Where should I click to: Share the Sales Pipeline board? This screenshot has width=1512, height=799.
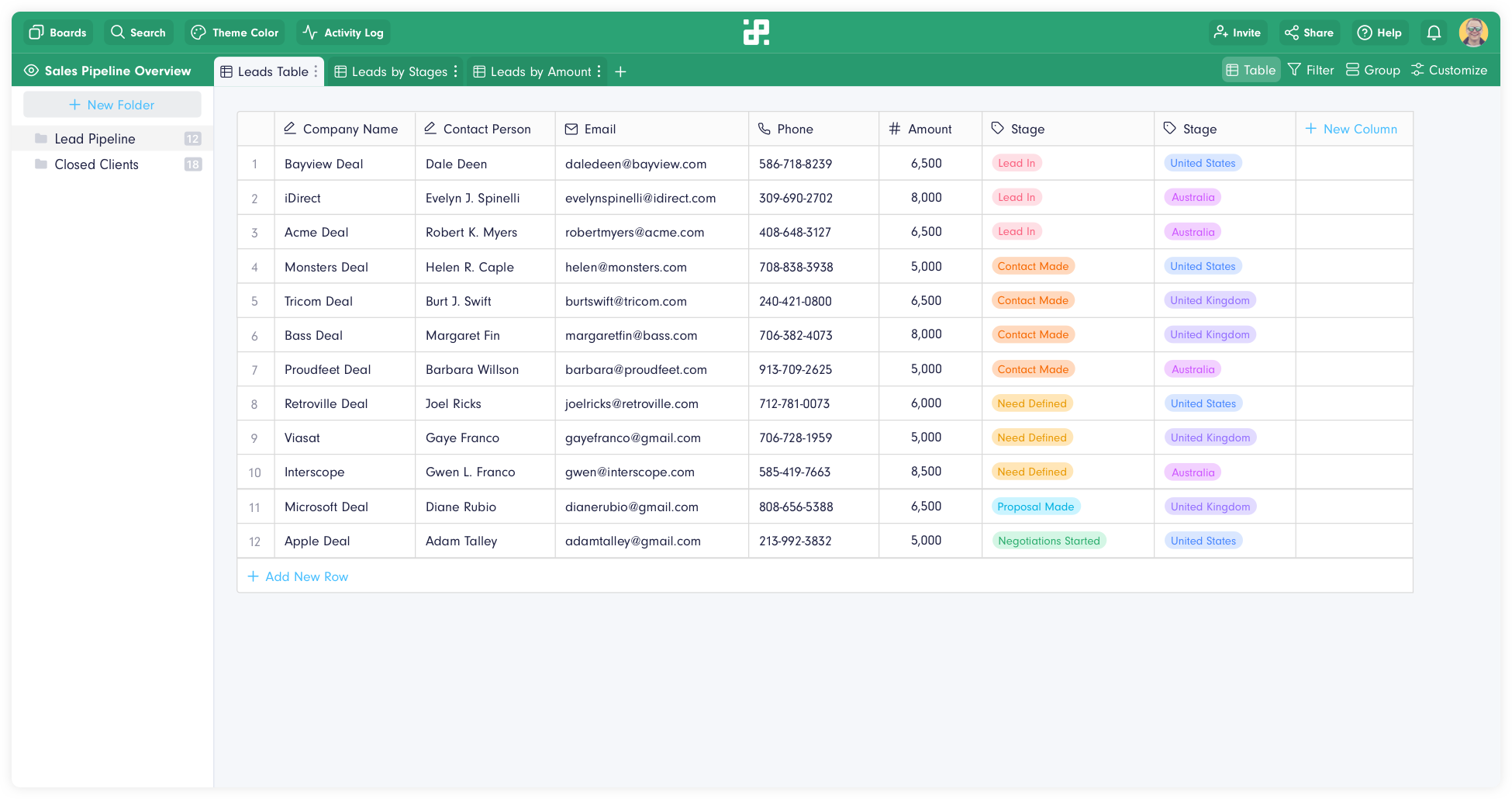coord(1309,32)
